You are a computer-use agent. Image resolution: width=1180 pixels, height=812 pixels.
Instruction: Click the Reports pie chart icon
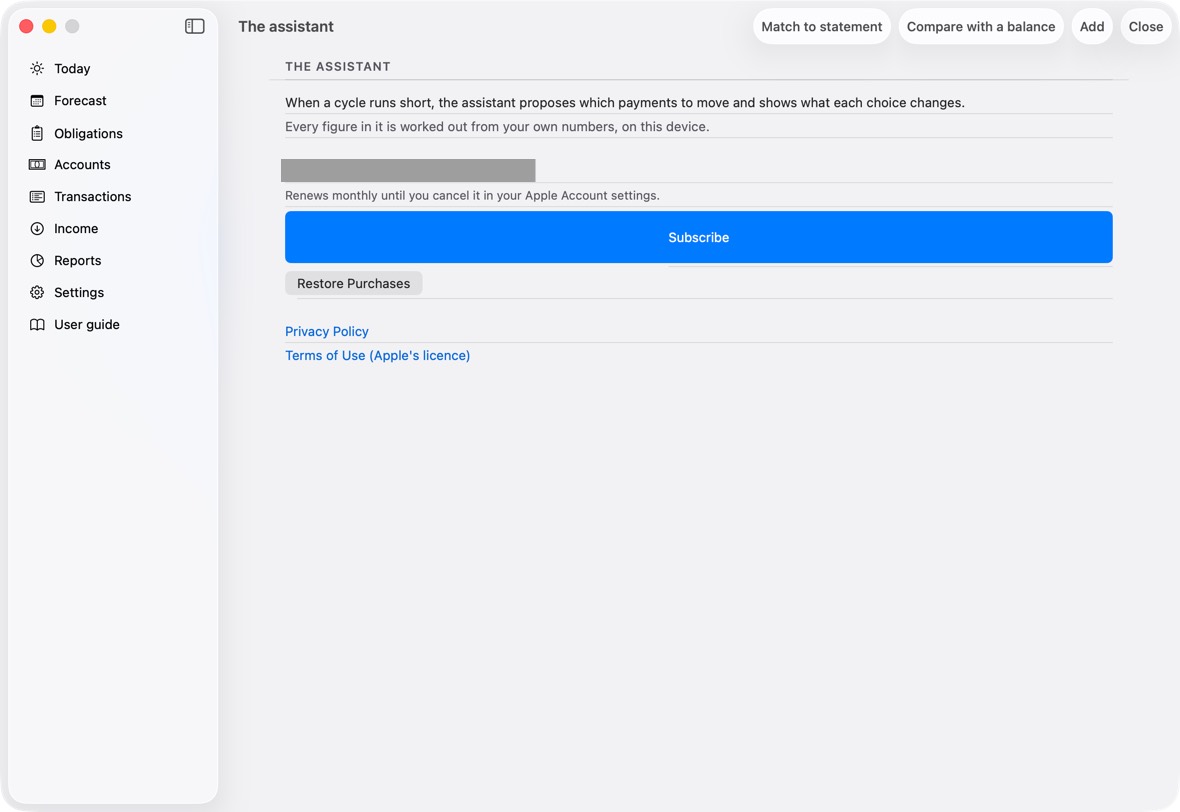tap(37, 260)
